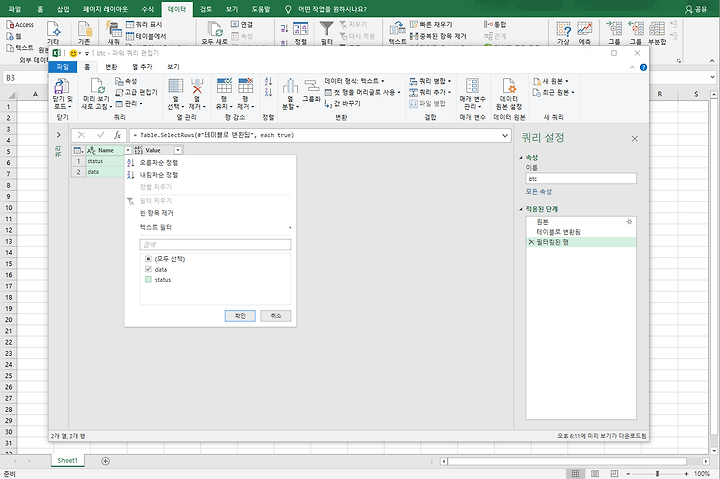The image size is (720, 479).
Task: Open Data Type: Text (데이터 형식) dropdown
Action: (x=354, y=81)
